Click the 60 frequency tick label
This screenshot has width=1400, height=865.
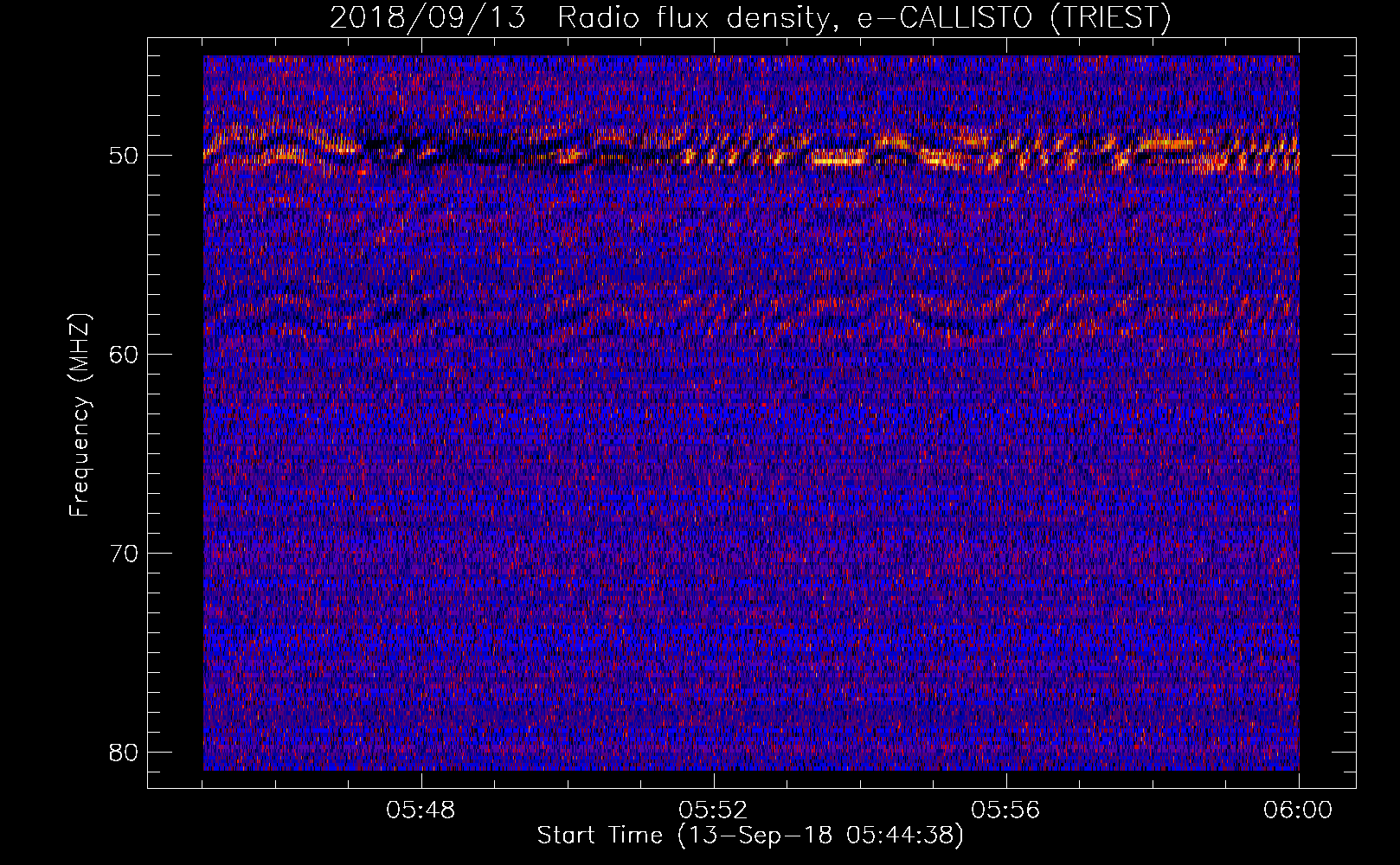click(x=125, y=355)
